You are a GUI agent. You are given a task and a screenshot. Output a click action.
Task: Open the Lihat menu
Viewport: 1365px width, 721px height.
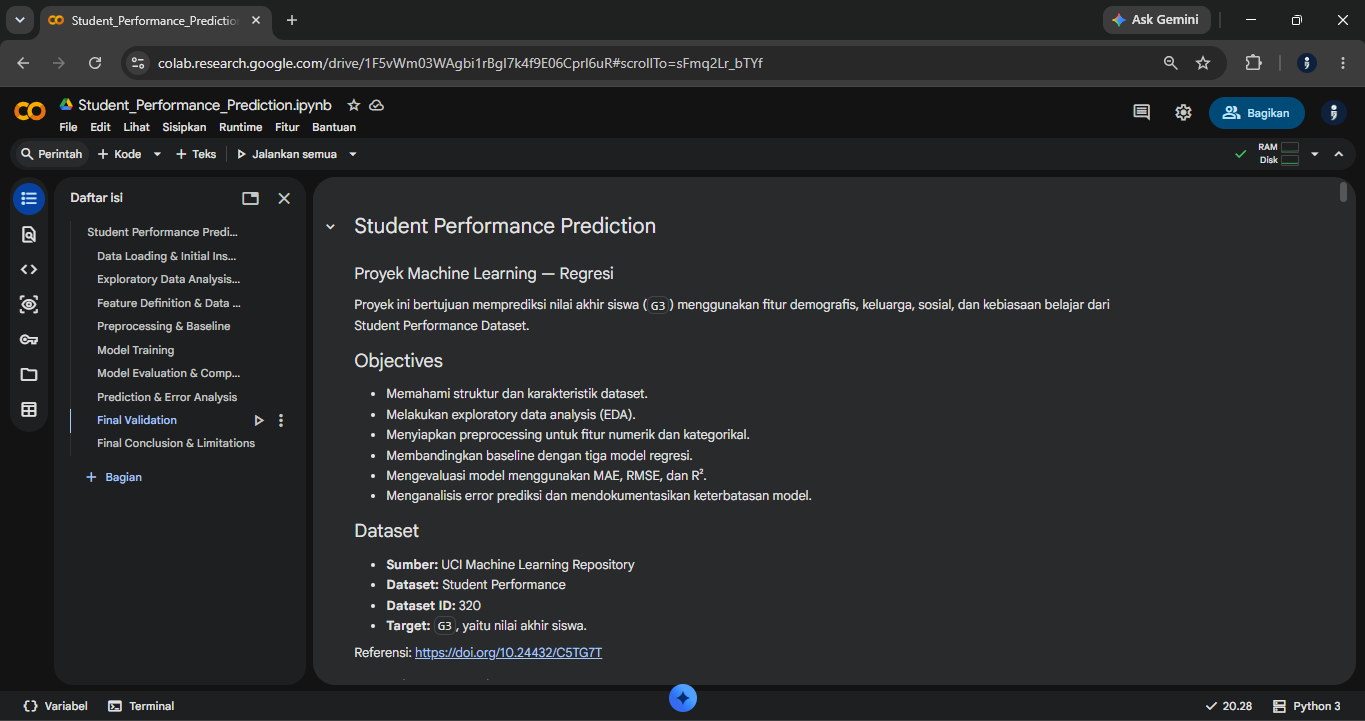[137, 127]
